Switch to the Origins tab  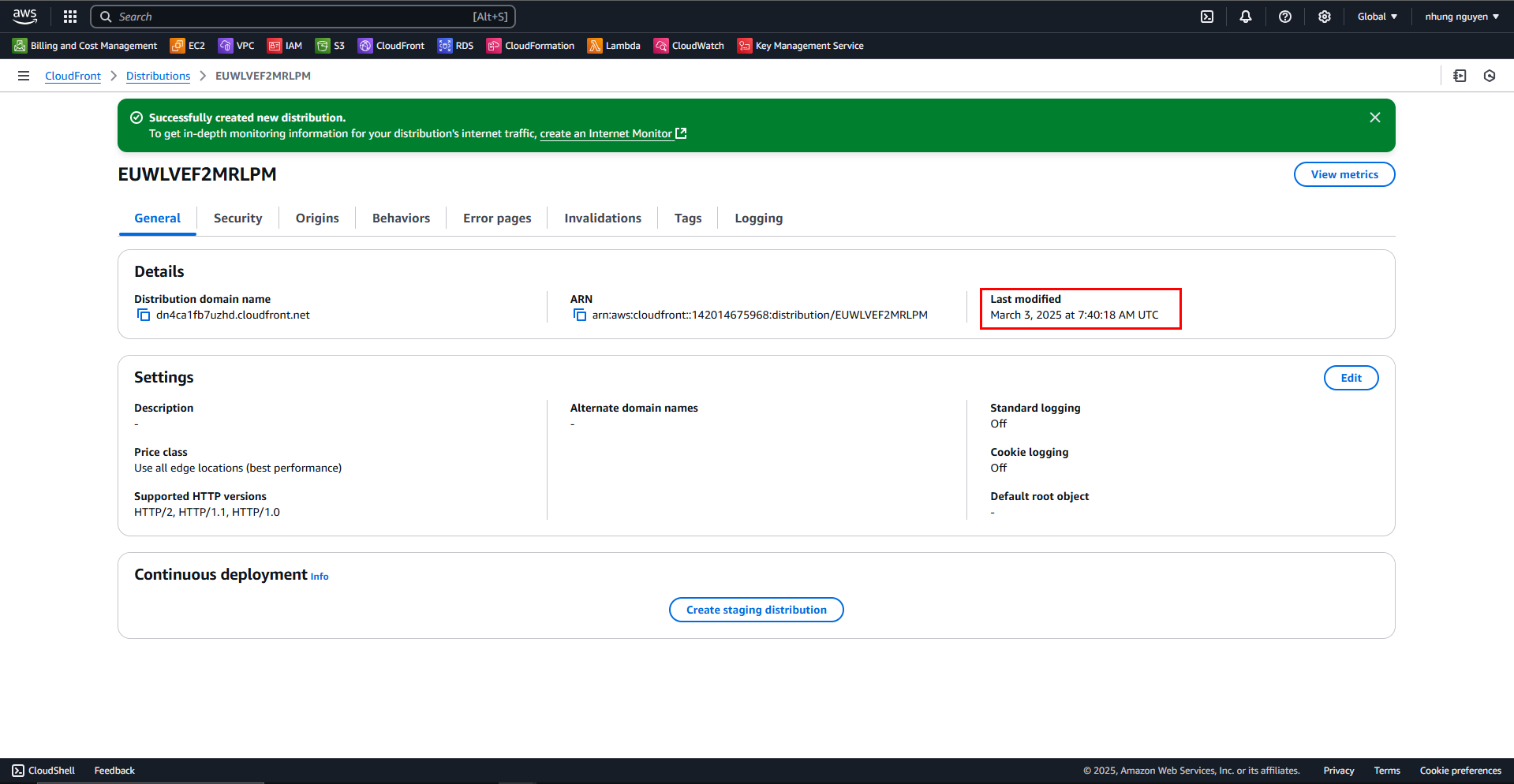pos(317,218)
